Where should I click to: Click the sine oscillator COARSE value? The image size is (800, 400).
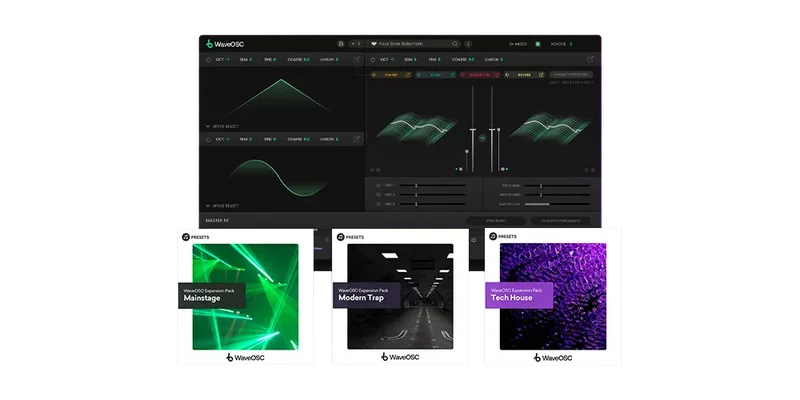tap(307, 139)
